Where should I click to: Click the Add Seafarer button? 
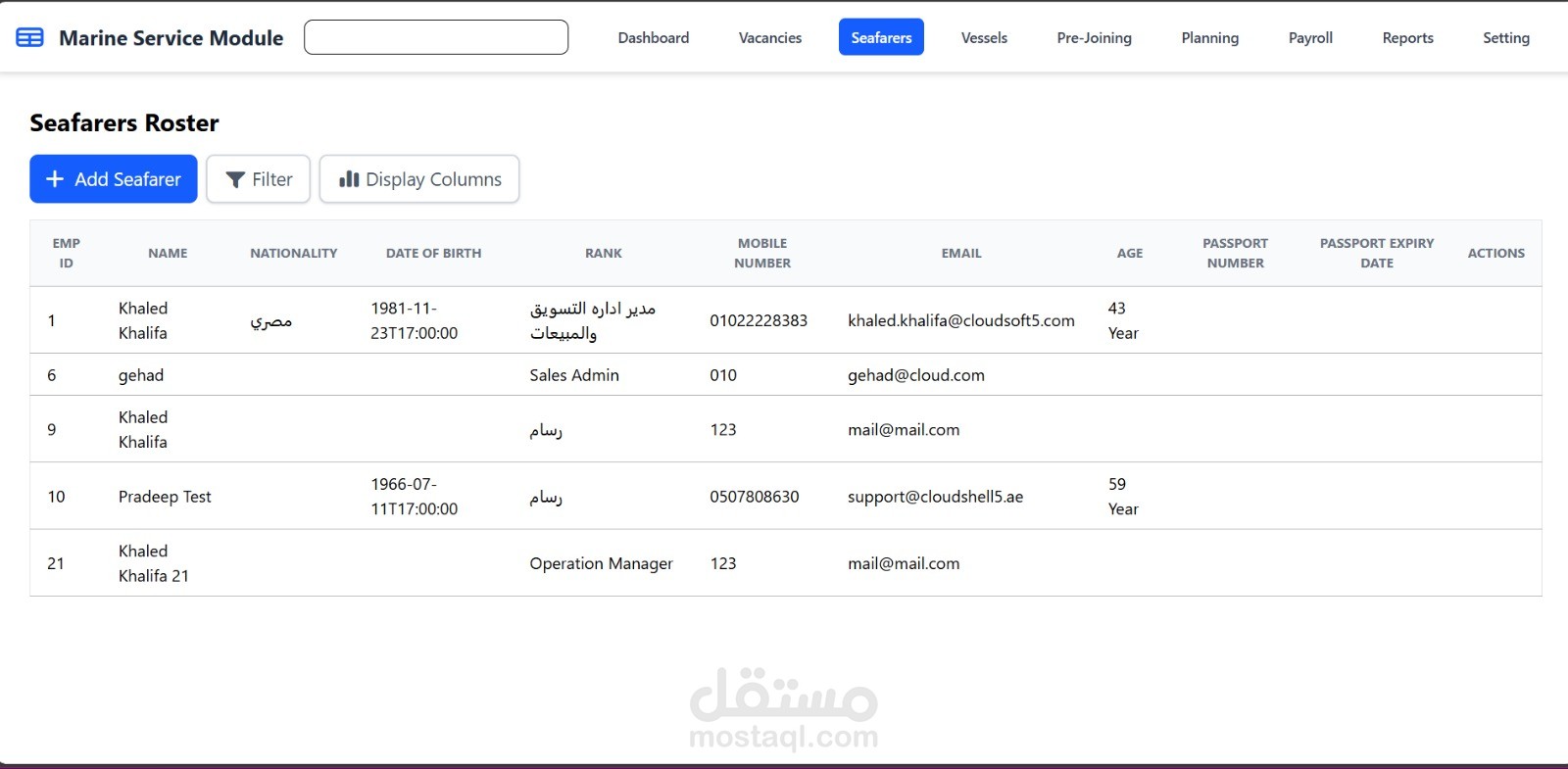(x=114, y=179)
